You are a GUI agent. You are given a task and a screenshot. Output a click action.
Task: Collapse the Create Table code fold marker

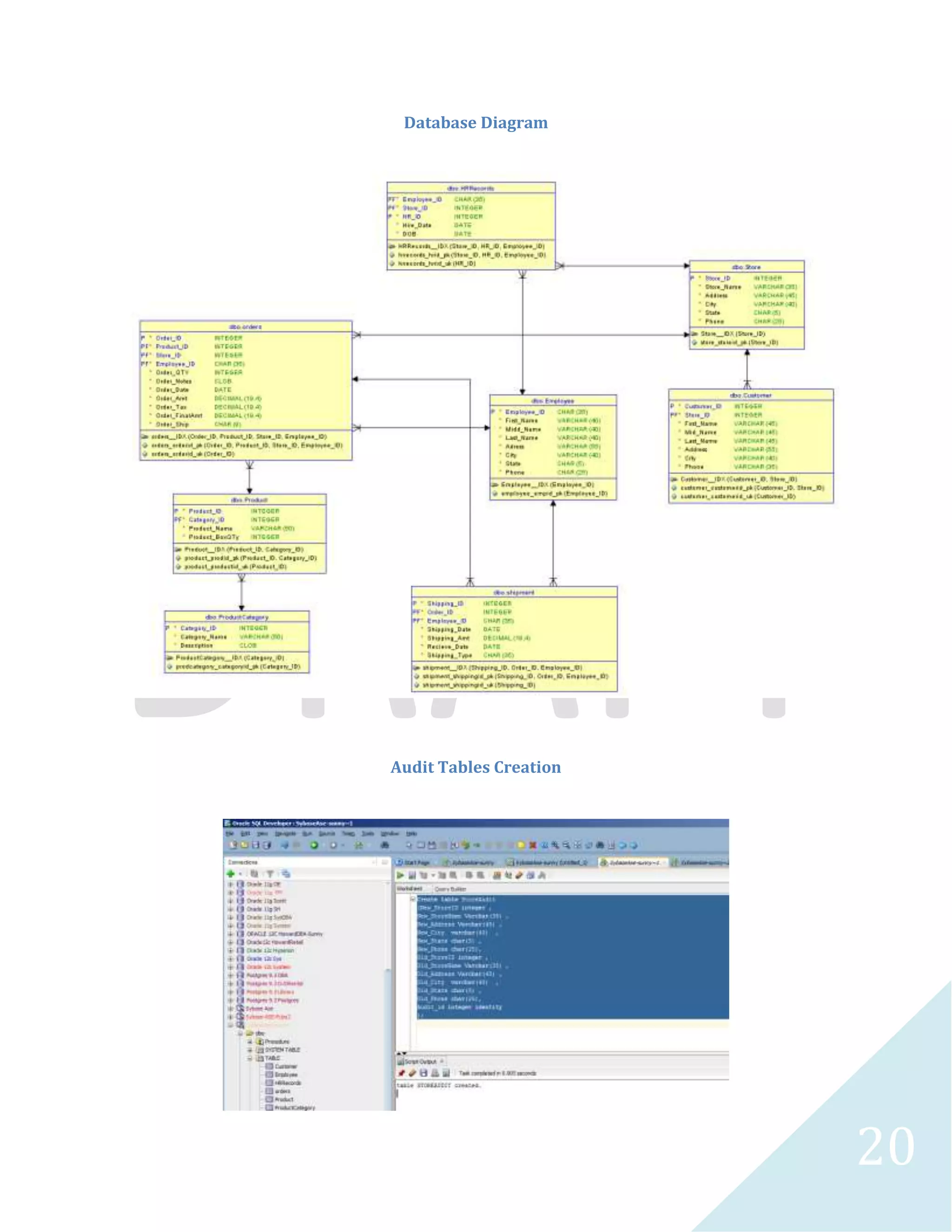pos(413,899)
